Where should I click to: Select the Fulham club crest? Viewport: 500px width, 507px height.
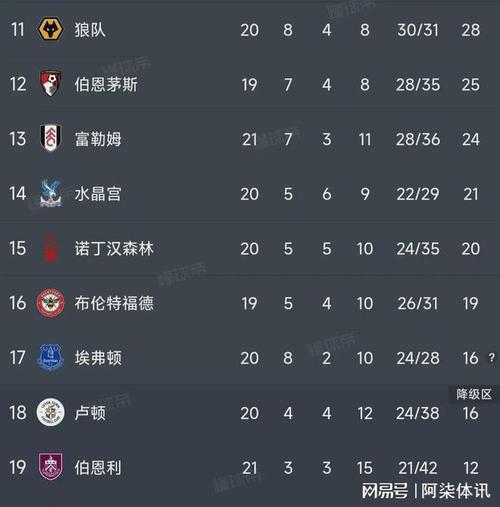point(51,138)
